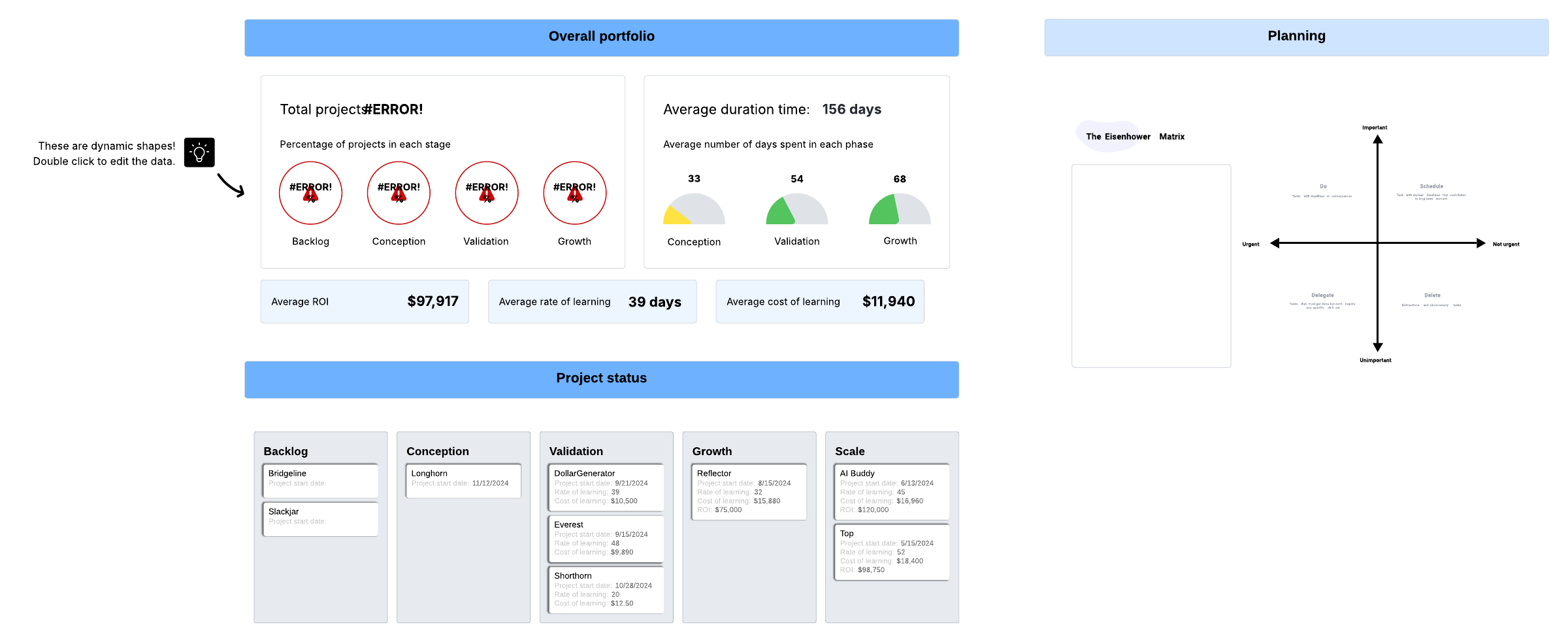Select the Overall portfolio header bar

click(x=601, y=37)
